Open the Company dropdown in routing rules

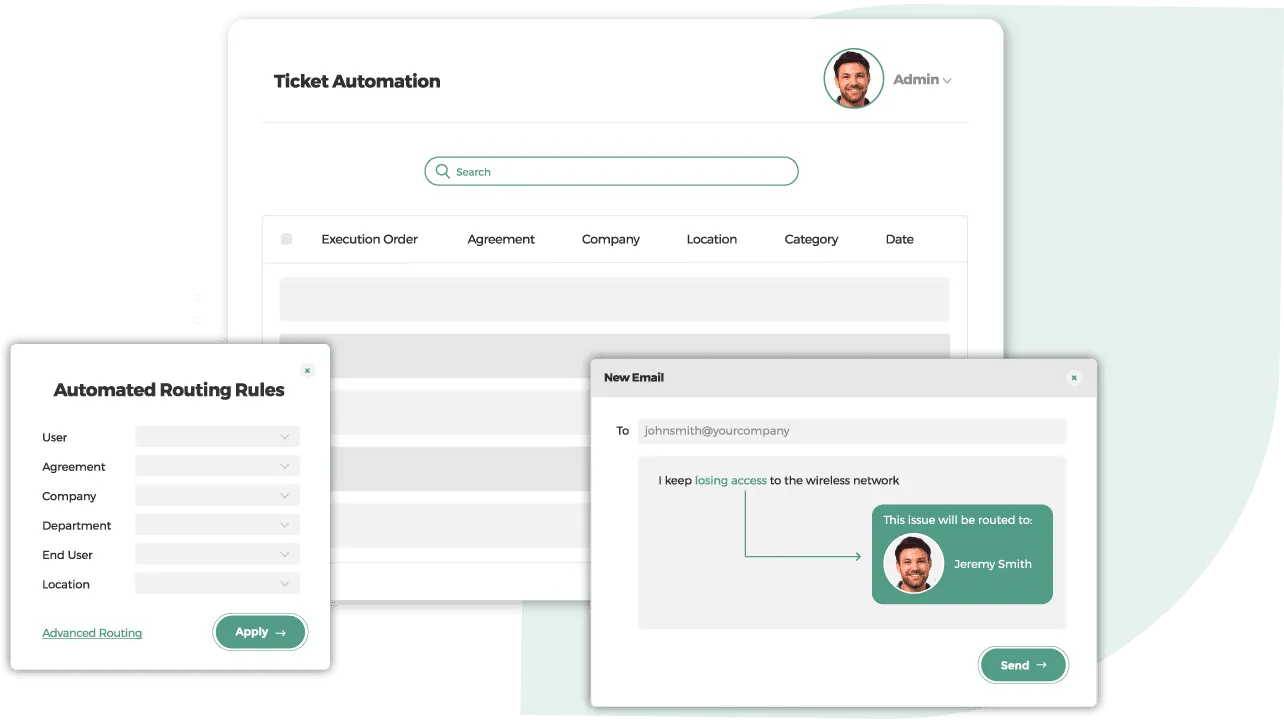tap(217, 496)
